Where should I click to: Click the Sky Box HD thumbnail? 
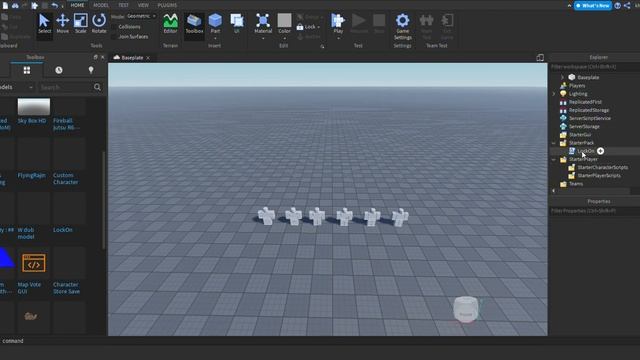34,107
